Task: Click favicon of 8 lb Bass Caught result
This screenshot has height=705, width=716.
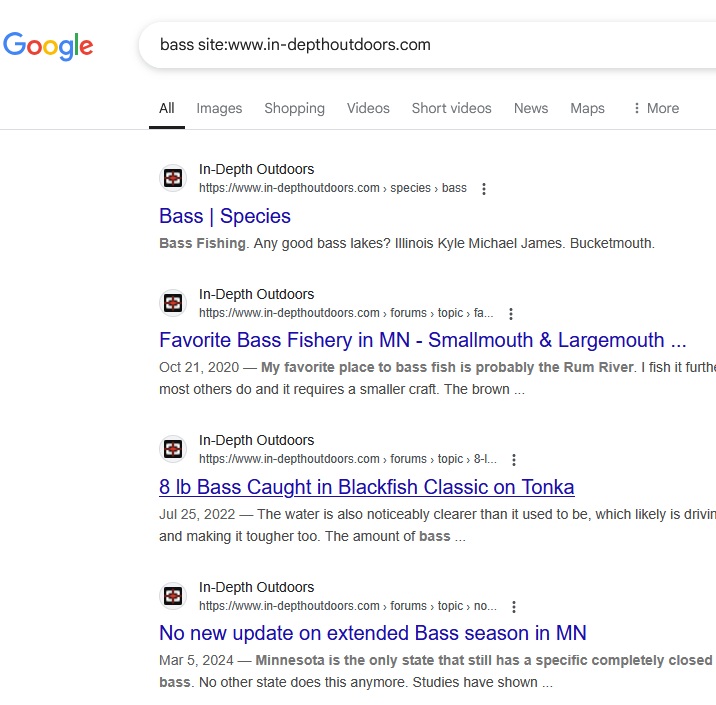Action: 173,449
